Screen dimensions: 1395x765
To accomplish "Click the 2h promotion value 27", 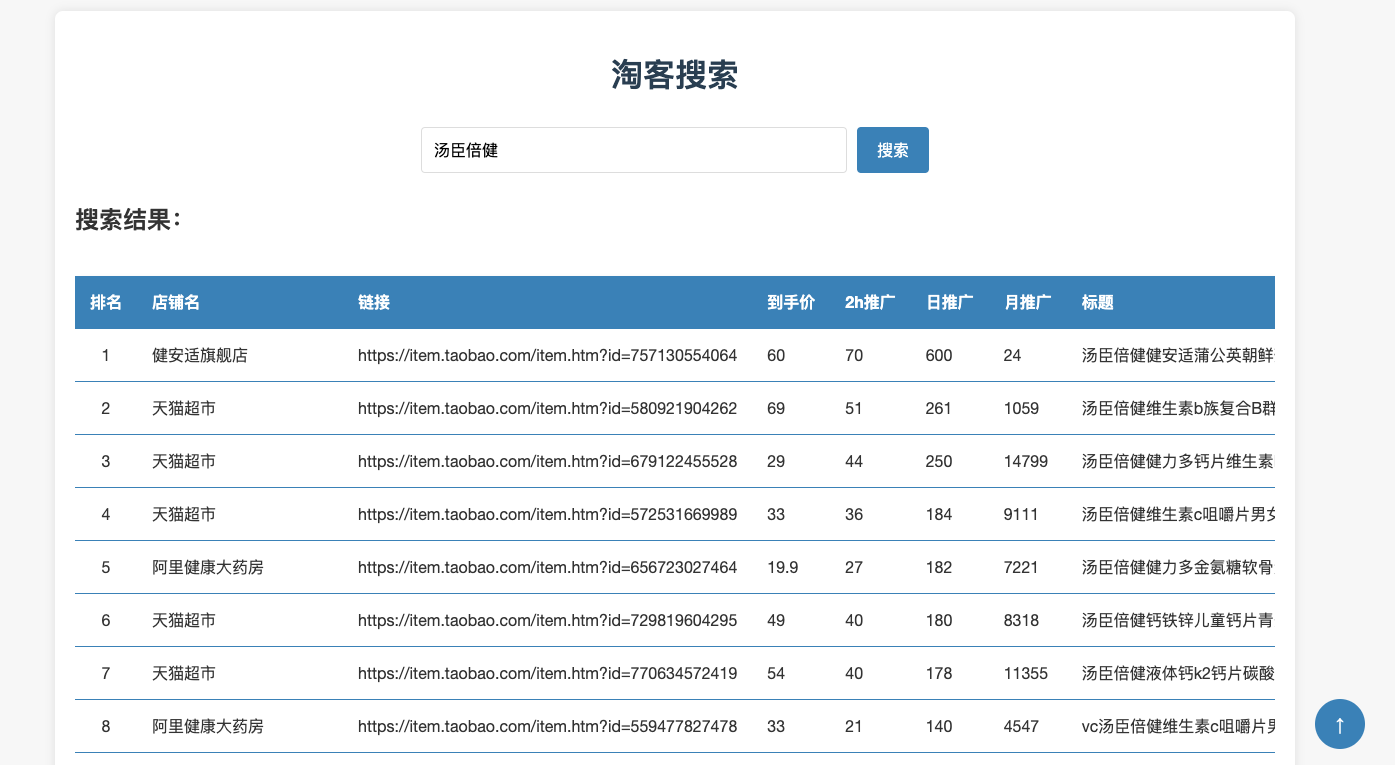I will pyautogui.click(x=854, y=567).
